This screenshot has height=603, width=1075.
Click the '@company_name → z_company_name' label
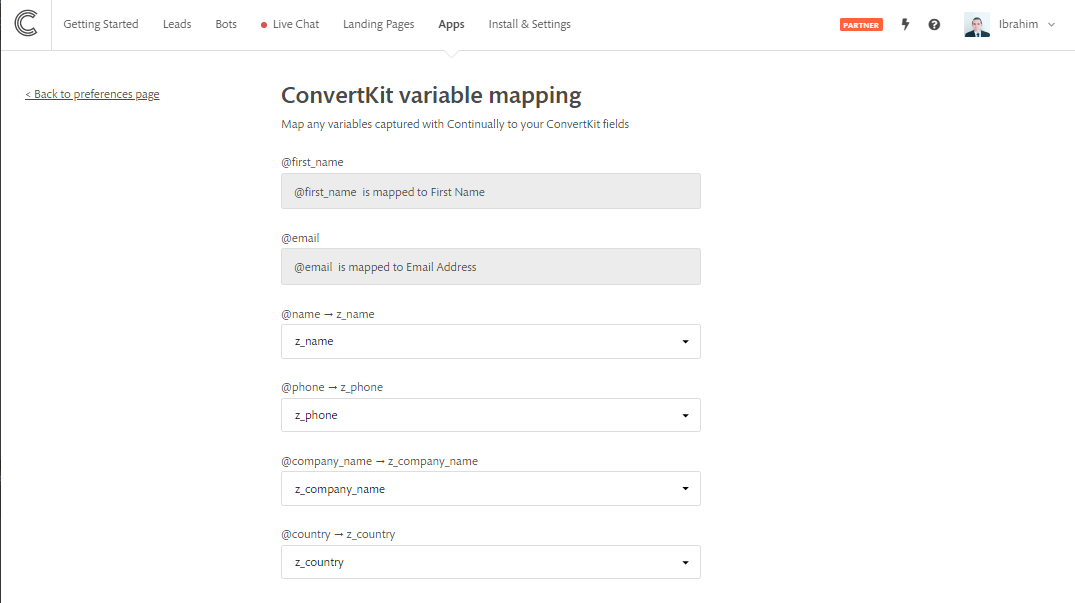(379, 461)
